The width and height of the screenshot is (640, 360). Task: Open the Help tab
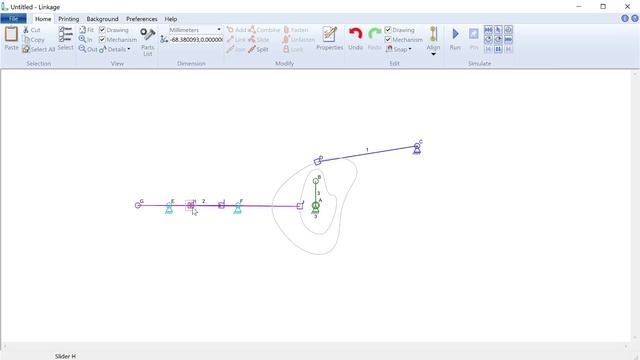click(171, 19)
